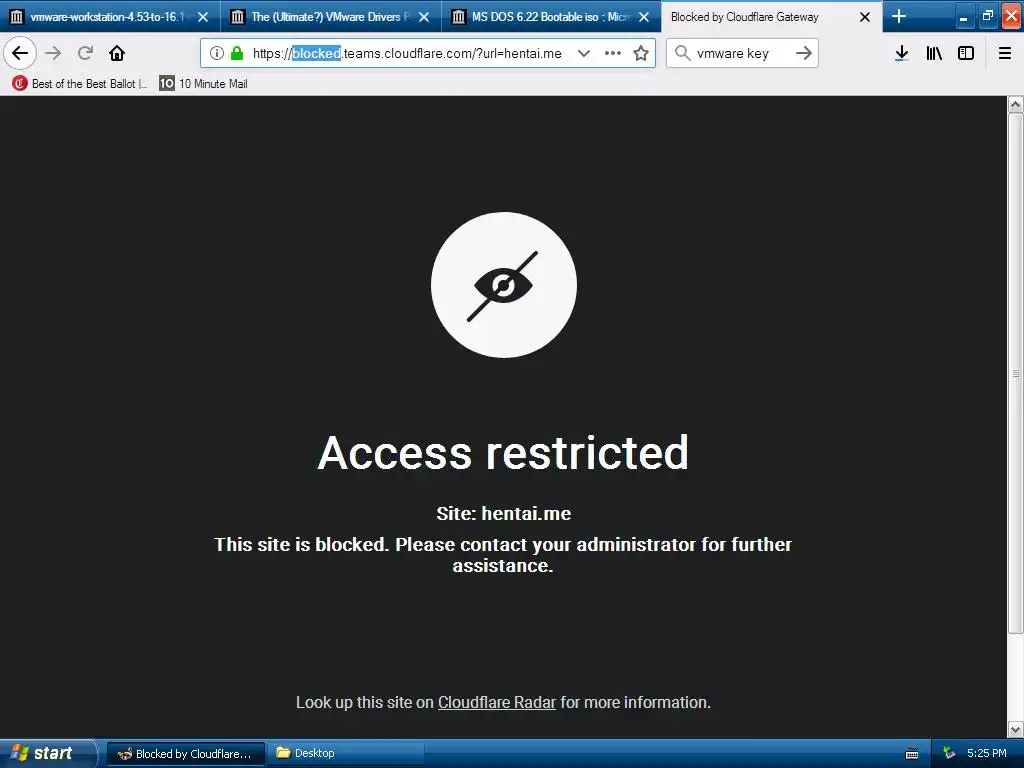1024x768 pixels.
Task: Switch to Ultimate VMware Drivers tab
Action: click(331, 16)
